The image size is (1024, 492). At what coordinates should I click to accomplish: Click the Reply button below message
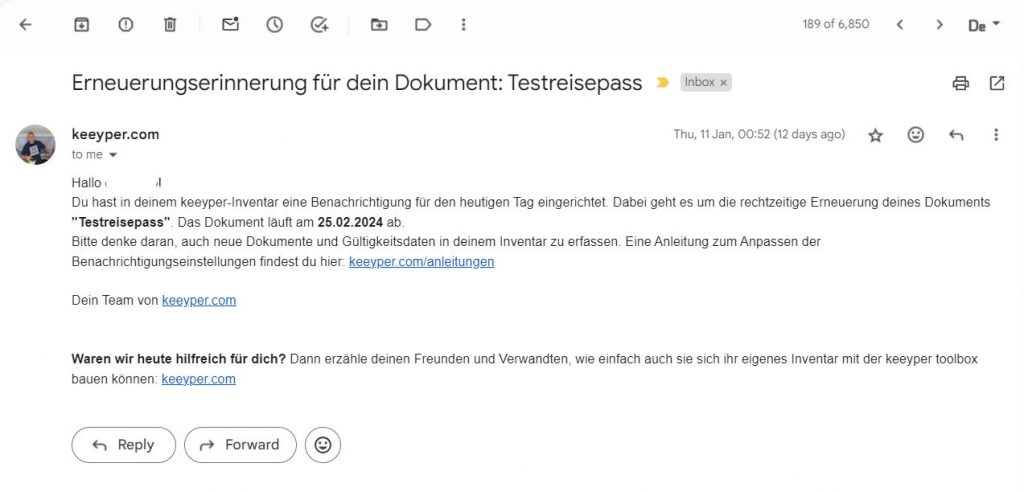[x=123, y=445]
